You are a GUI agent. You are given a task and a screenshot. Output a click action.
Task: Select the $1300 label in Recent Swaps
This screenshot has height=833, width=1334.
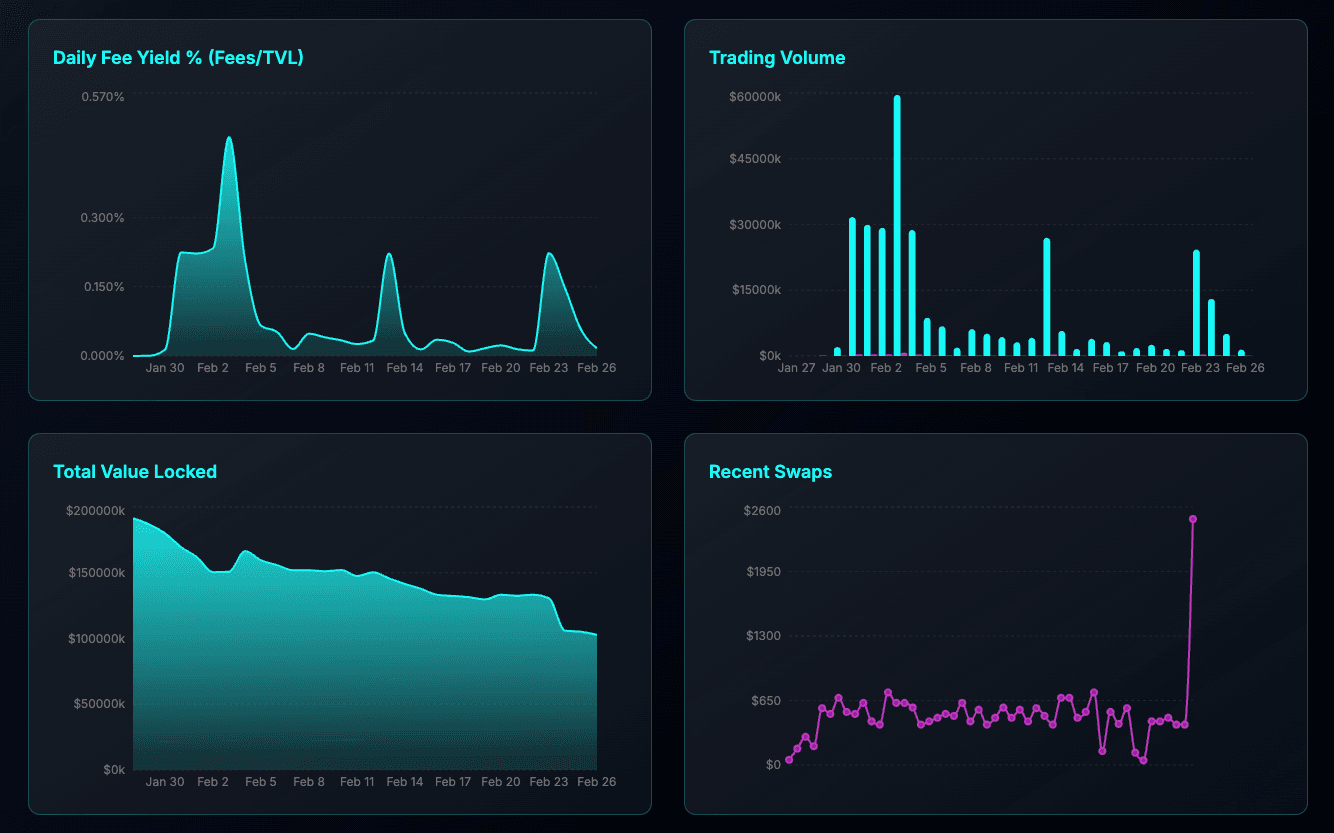764,636
